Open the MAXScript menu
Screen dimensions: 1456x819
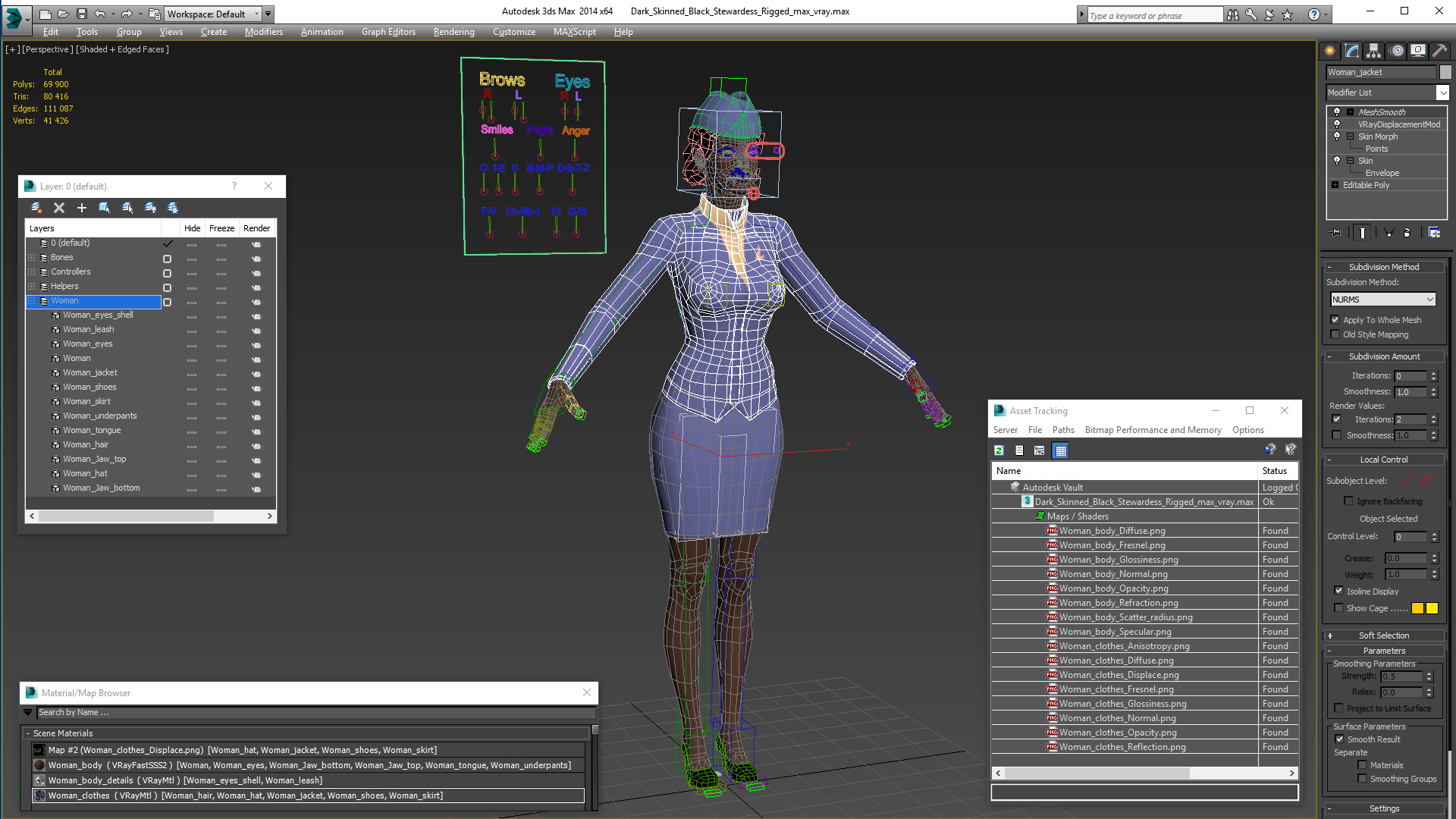coord(574,32)
